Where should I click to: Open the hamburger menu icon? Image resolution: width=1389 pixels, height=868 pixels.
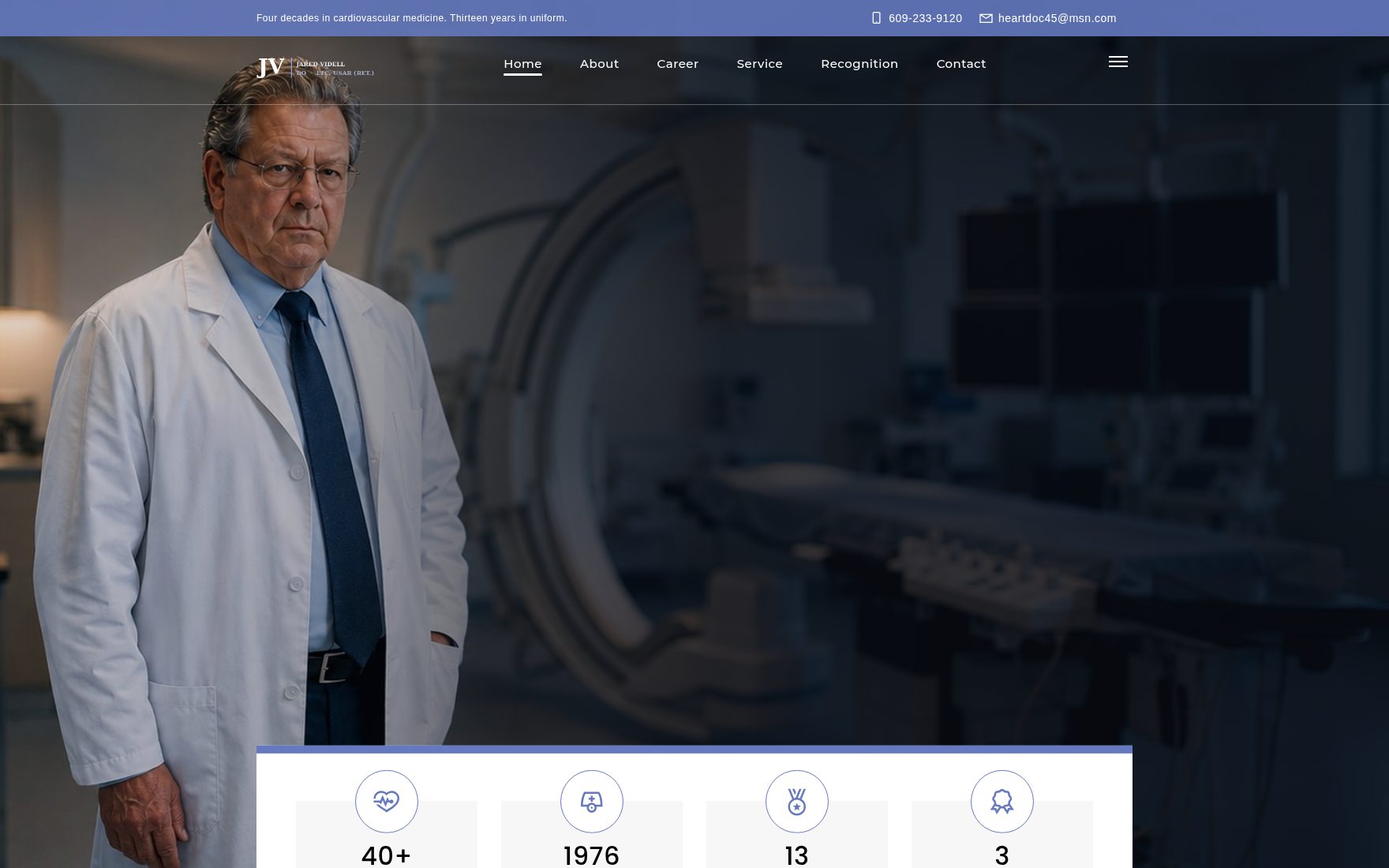(1118, 62)
